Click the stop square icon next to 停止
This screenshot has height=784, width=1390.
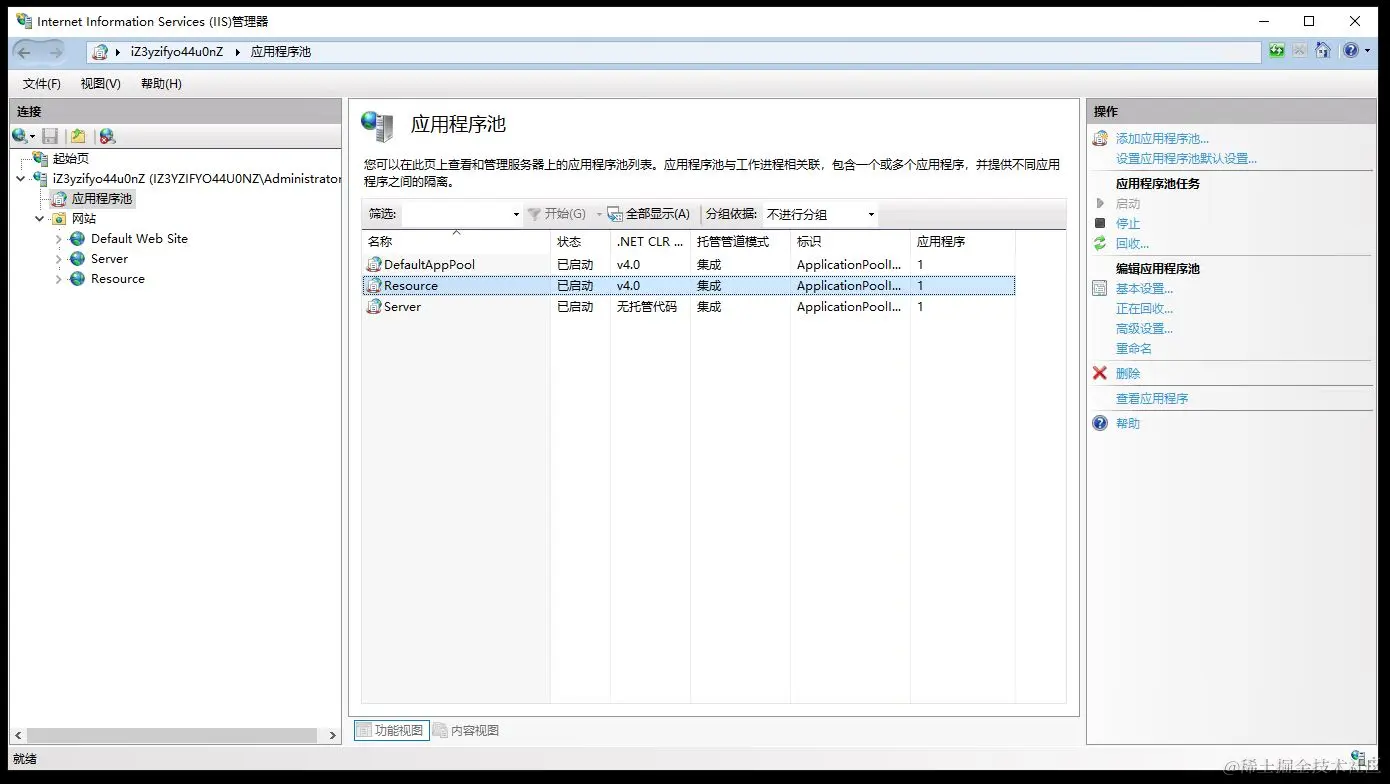point(1100,223)
